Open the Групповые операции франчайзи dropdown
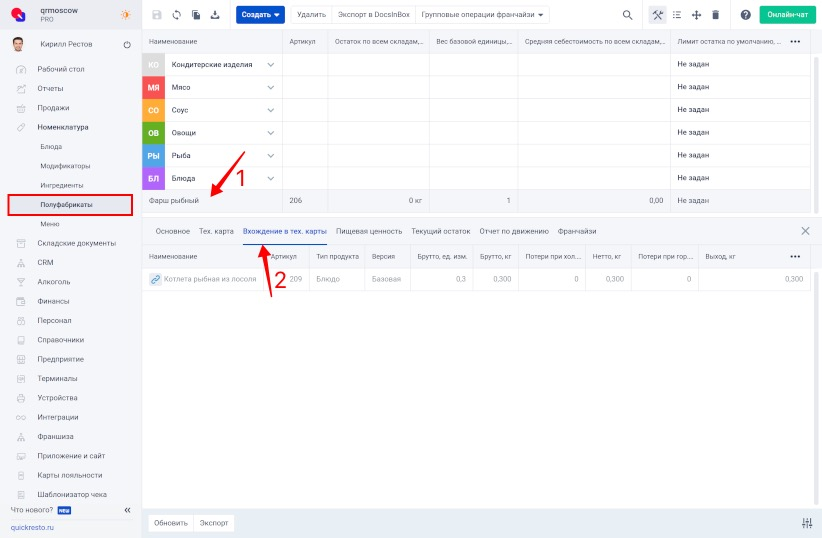This screenshot has width=822, height=538. click(484, 15)
